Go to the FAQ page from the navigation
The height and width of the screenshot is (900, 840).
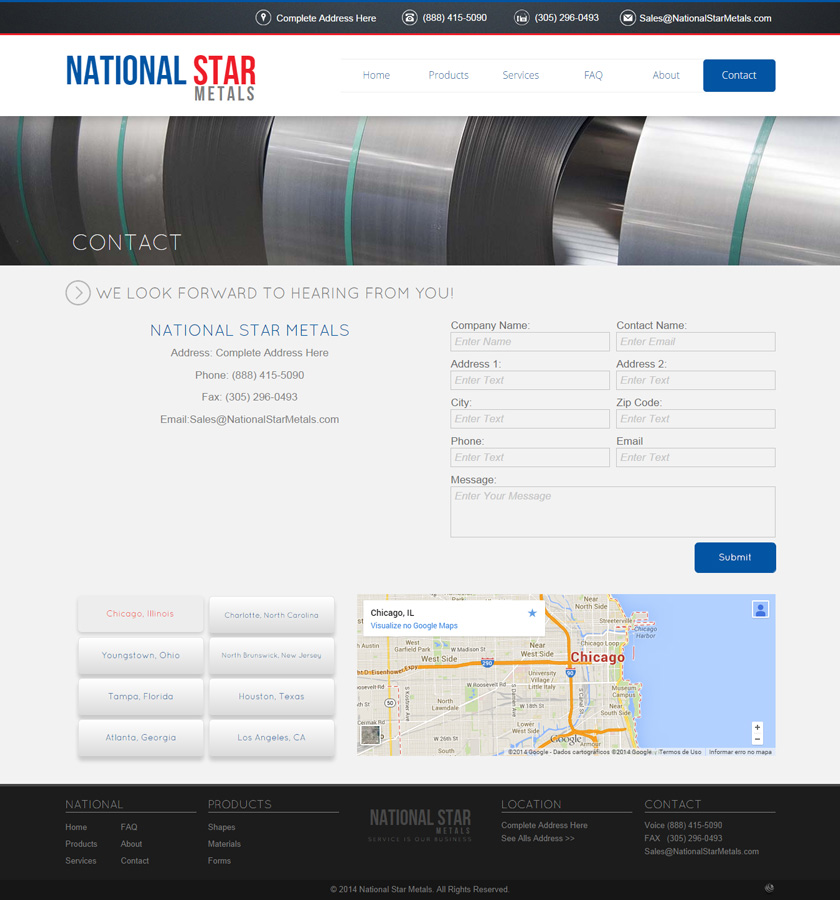pyautogui.click(x=593, y=75)
